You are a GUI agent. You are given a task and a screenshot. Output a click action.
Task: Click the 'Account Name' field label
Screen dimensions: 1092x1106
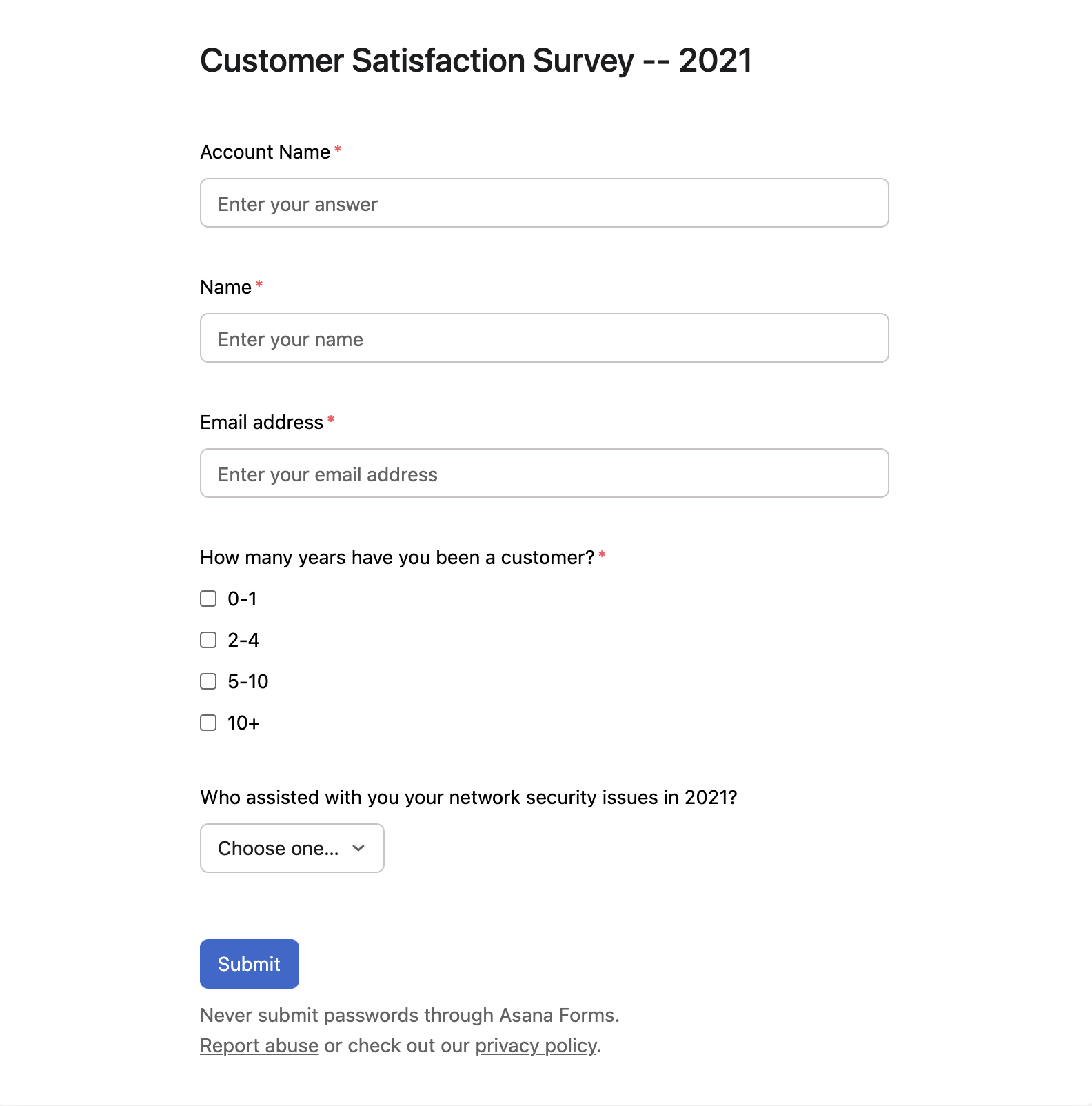click(265, 152)
